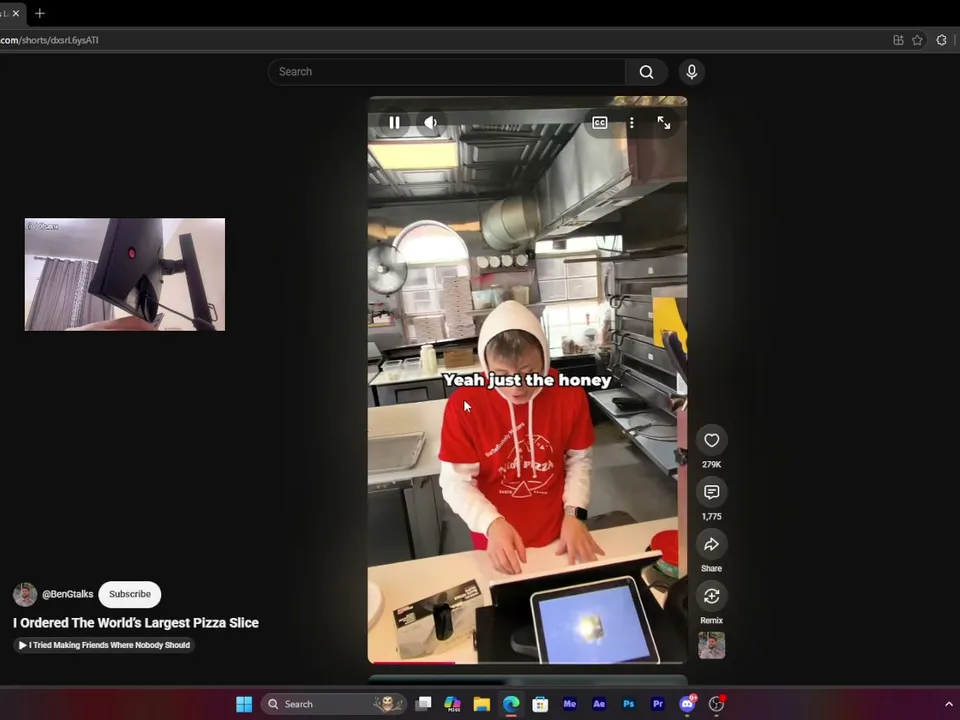Toggle closed captions on the Short
Image resolution: width=960 pixels, height=720 pixels.
click(600, 123)
